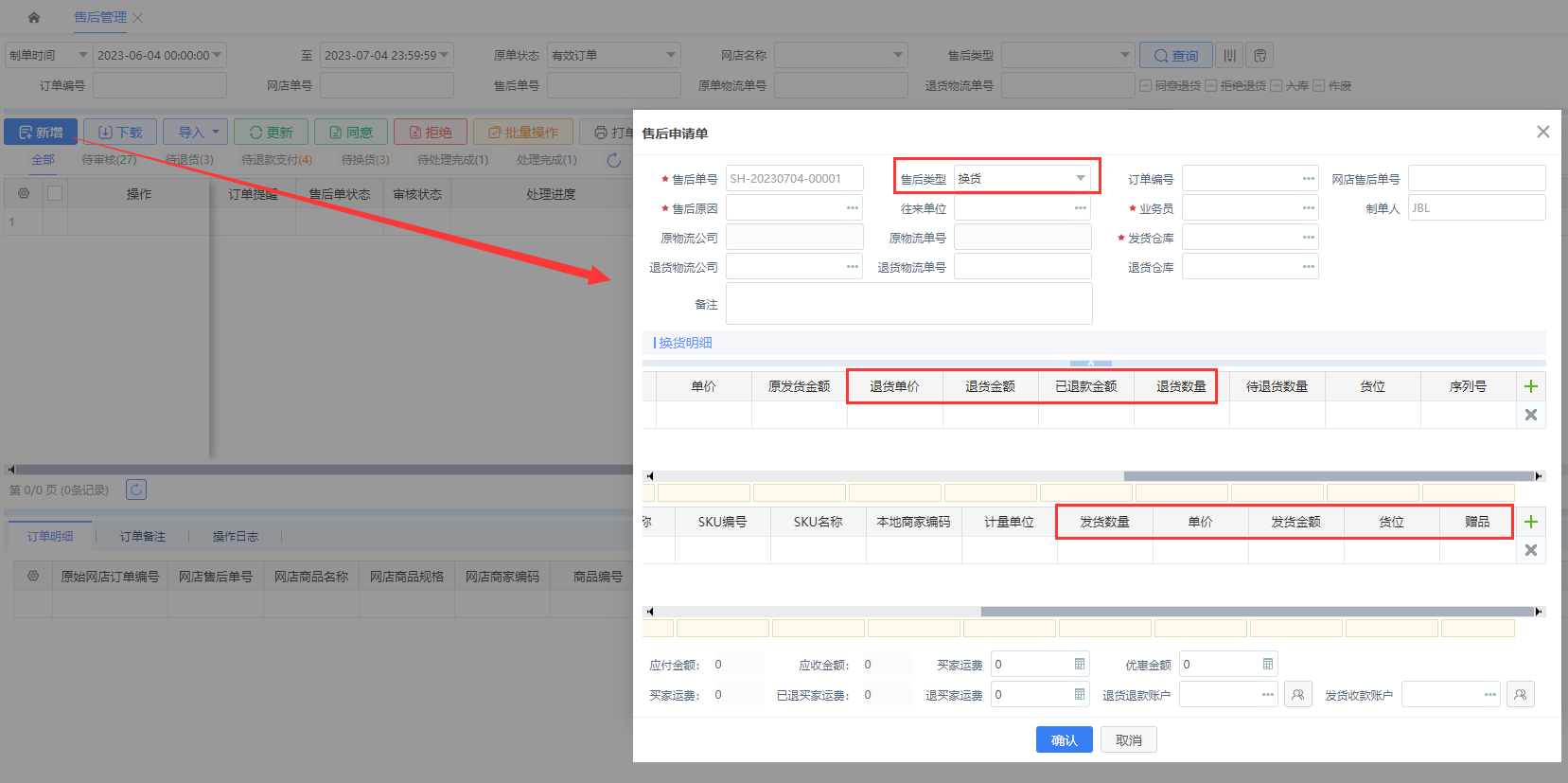The image size is (1568, 783).
Task: Click the 下载 button
Action: click(x=120, y=132)
